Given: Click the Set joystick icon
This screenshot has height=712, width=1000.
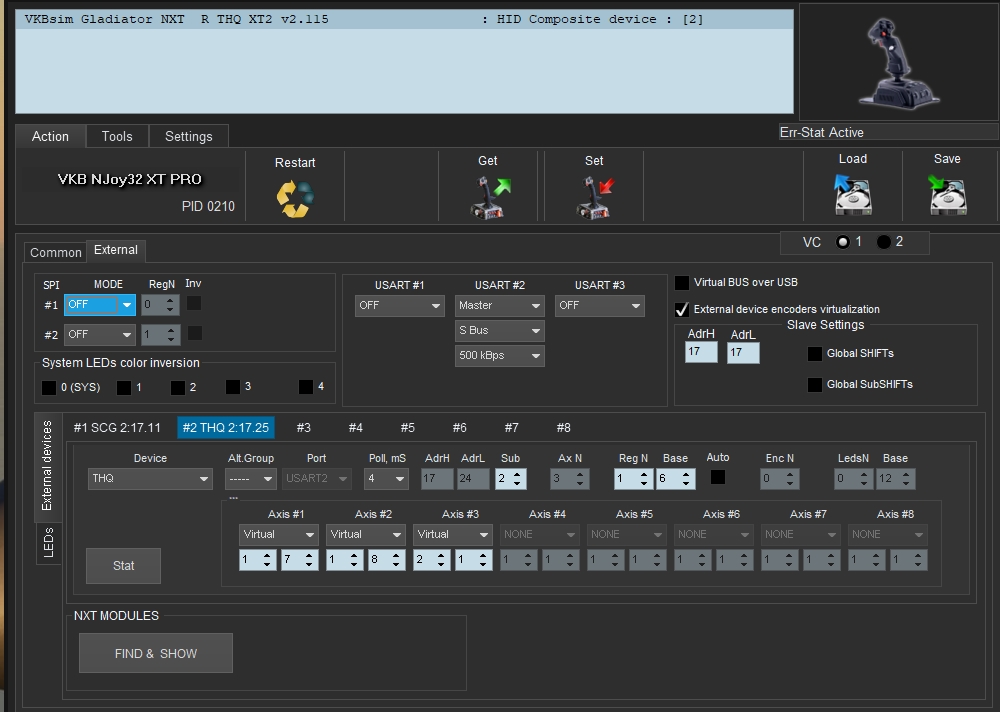Looking at the screenshot, I should tap(594, 197).
